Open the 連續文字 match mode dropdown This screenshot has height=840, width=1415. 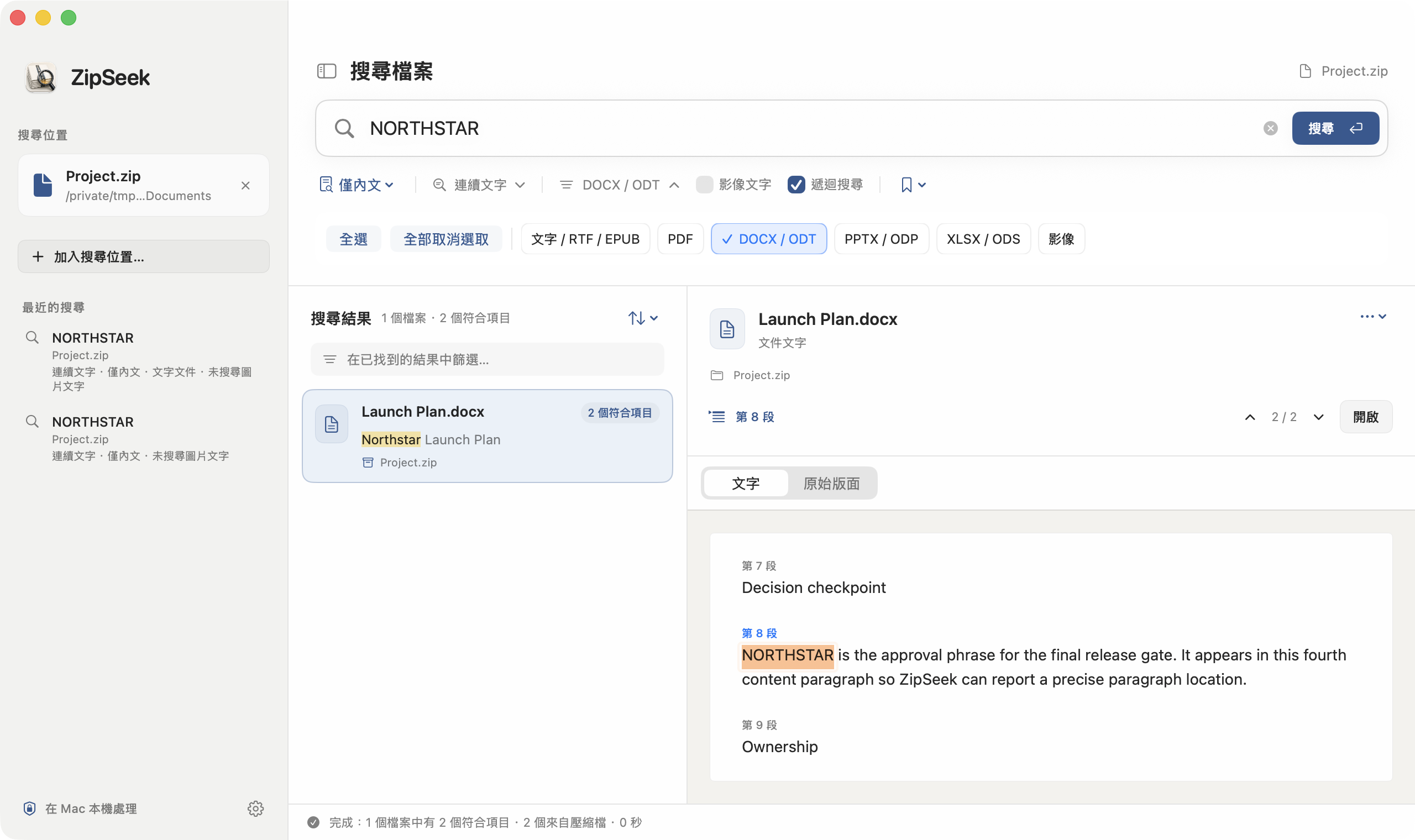[479, 185]
